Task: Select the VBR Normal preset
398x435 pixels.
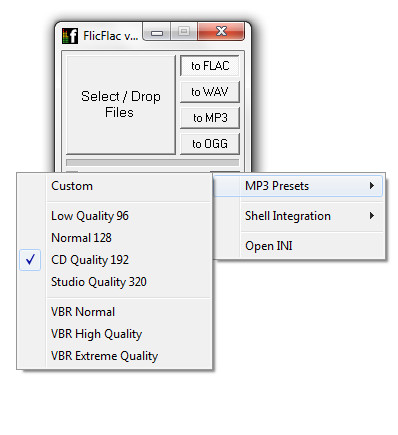Action: 114,312
